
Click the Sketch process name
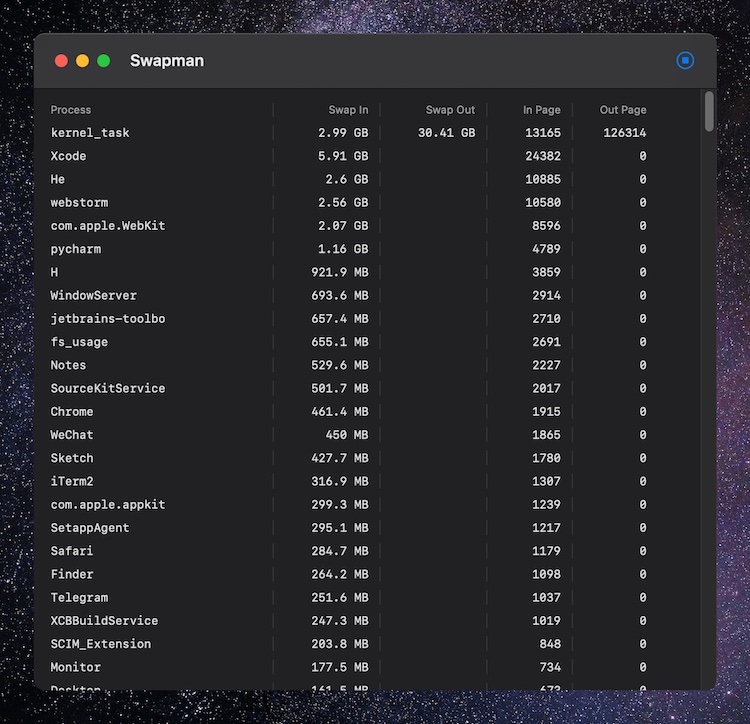click(x=72, y=458)
